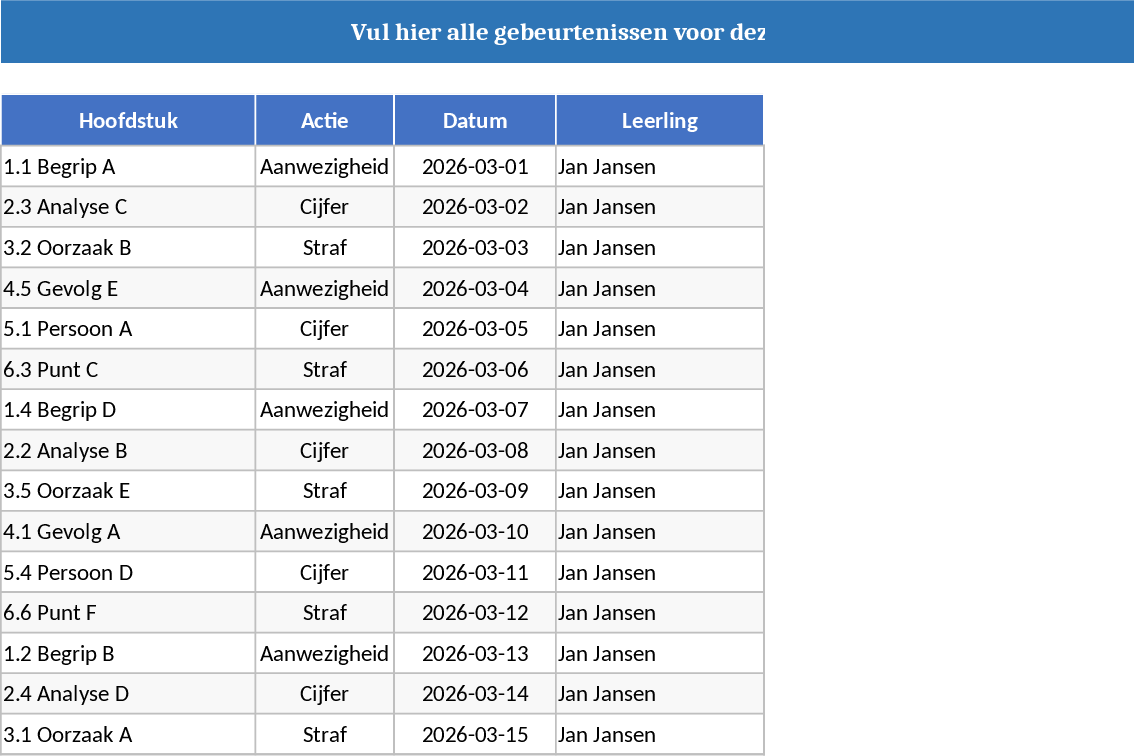Select the Actie column header
This screenshot has height=756, width=1134.
point(325,121)
